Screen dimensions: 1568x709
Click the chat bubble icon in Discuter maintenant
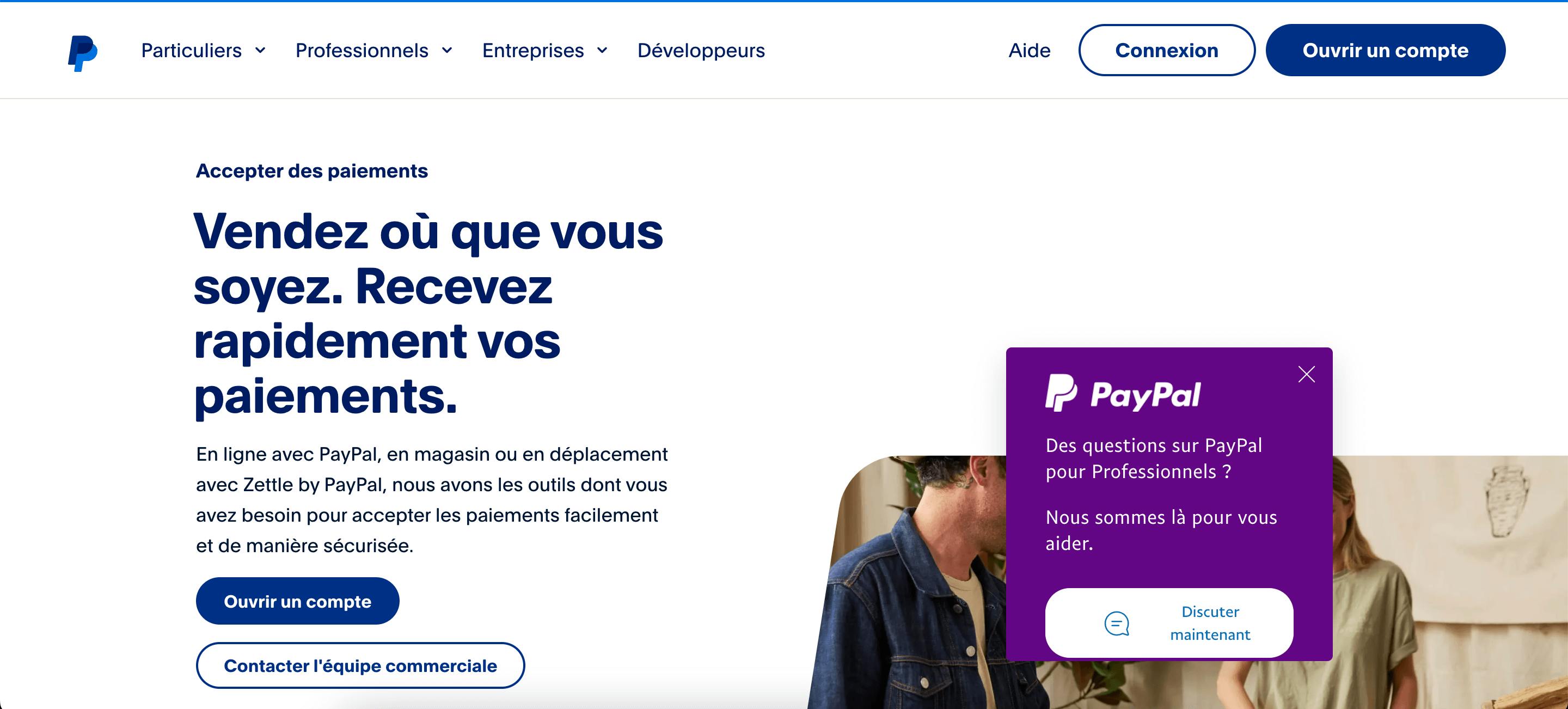[x=1116, y=623]
